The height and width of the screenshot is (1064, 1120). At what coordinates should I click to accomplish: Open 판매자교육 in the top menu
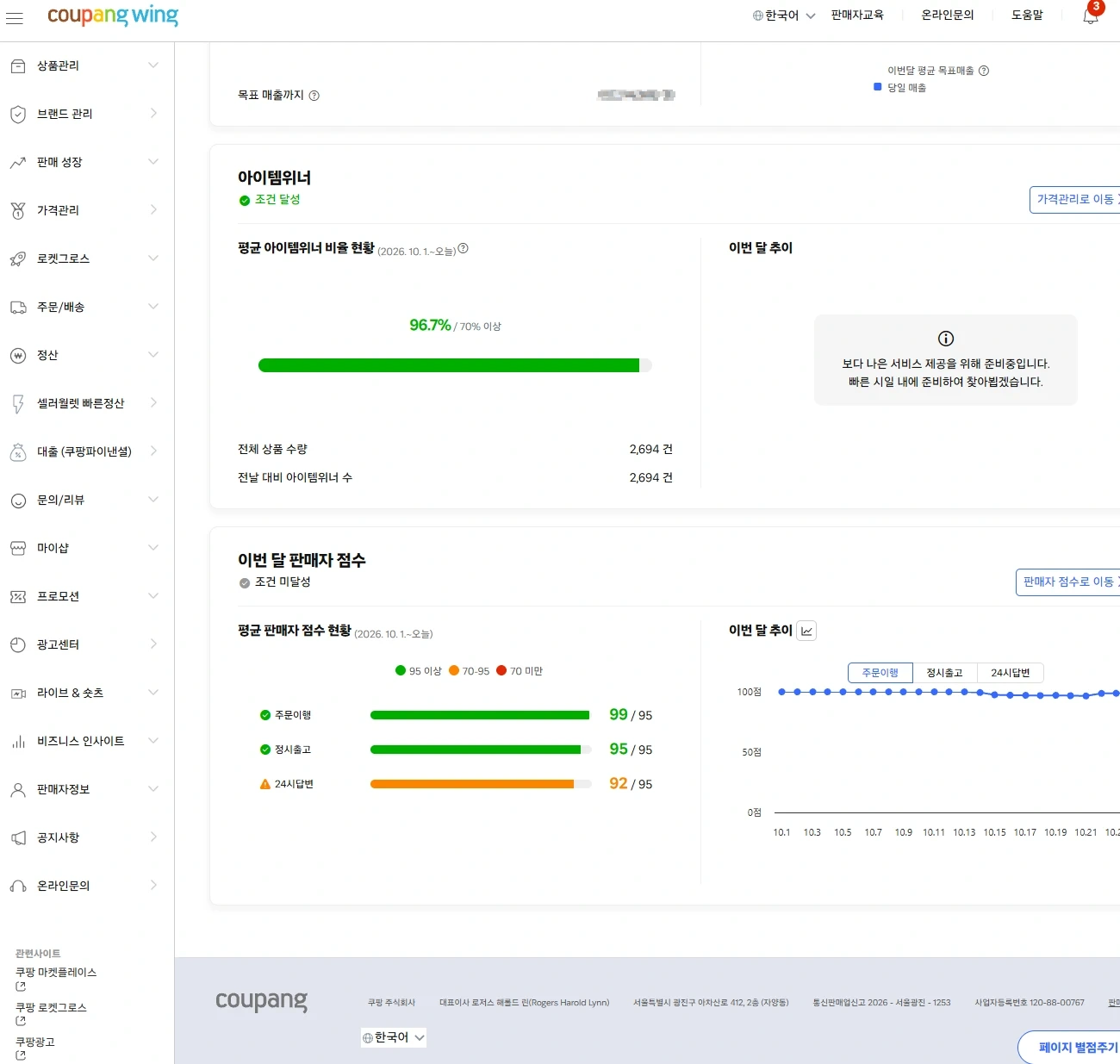(x=857, y=16)
